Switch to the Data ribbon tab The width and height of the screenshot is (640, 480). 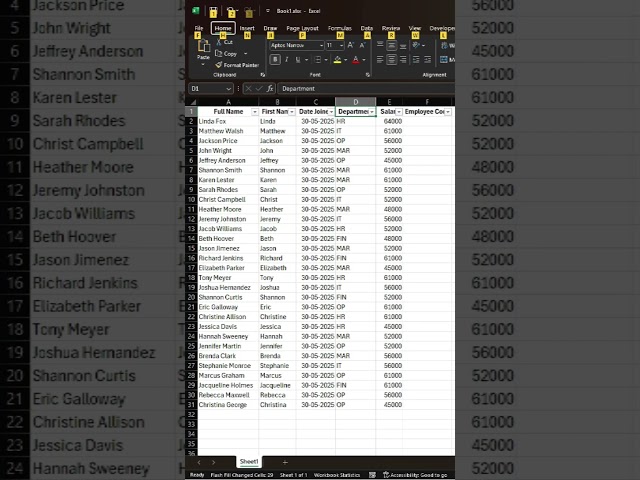[367, 28]
